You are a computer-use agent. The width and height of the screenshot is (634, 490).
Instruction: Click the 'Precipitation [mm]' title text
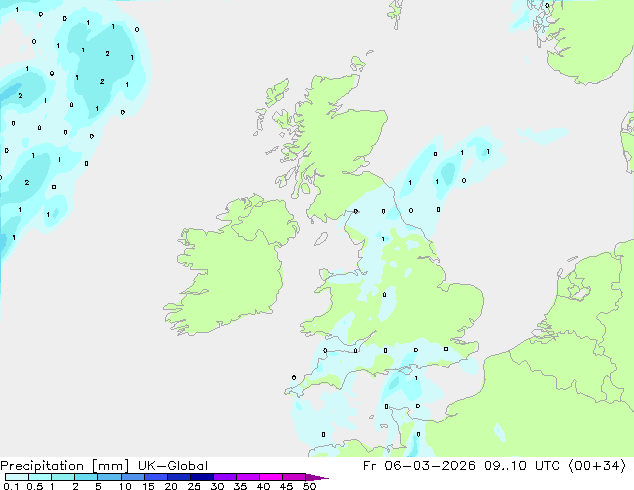click(x=65, y=466)
